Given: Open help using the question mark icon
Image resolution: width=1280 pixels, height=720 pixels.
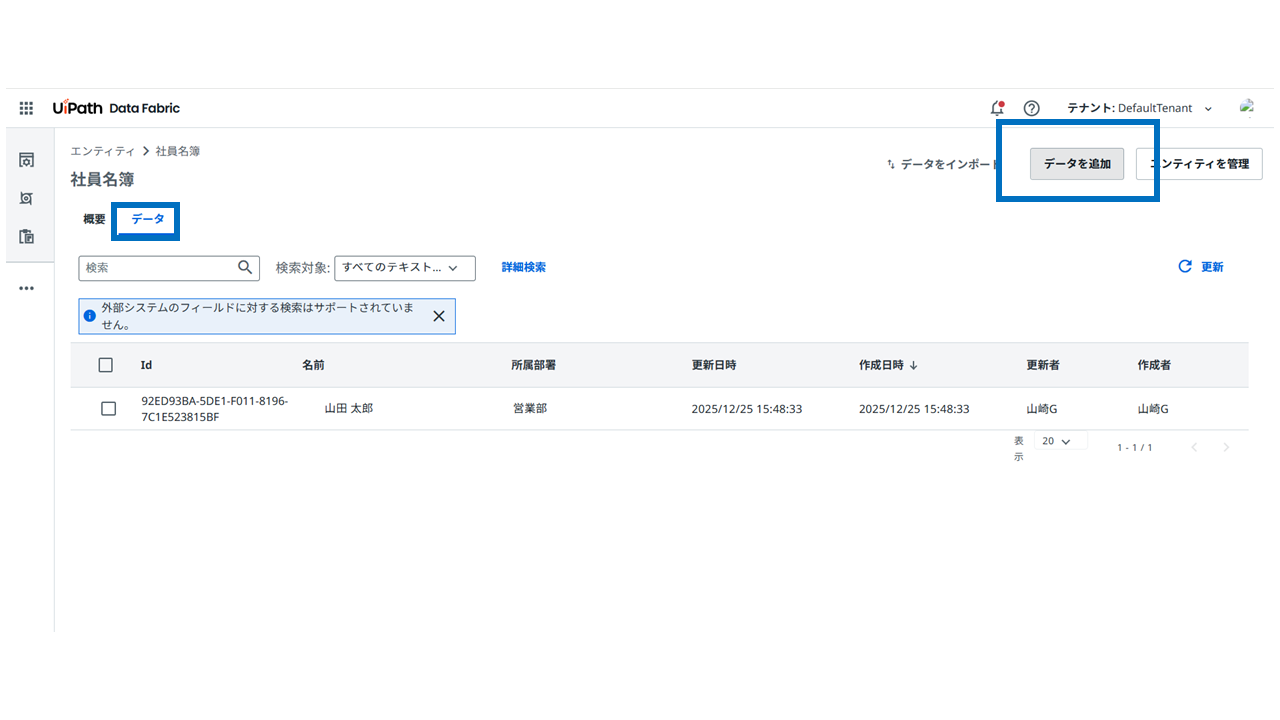Looking at the screenshot, I should pyautogui.click(x=1031, y=108).
